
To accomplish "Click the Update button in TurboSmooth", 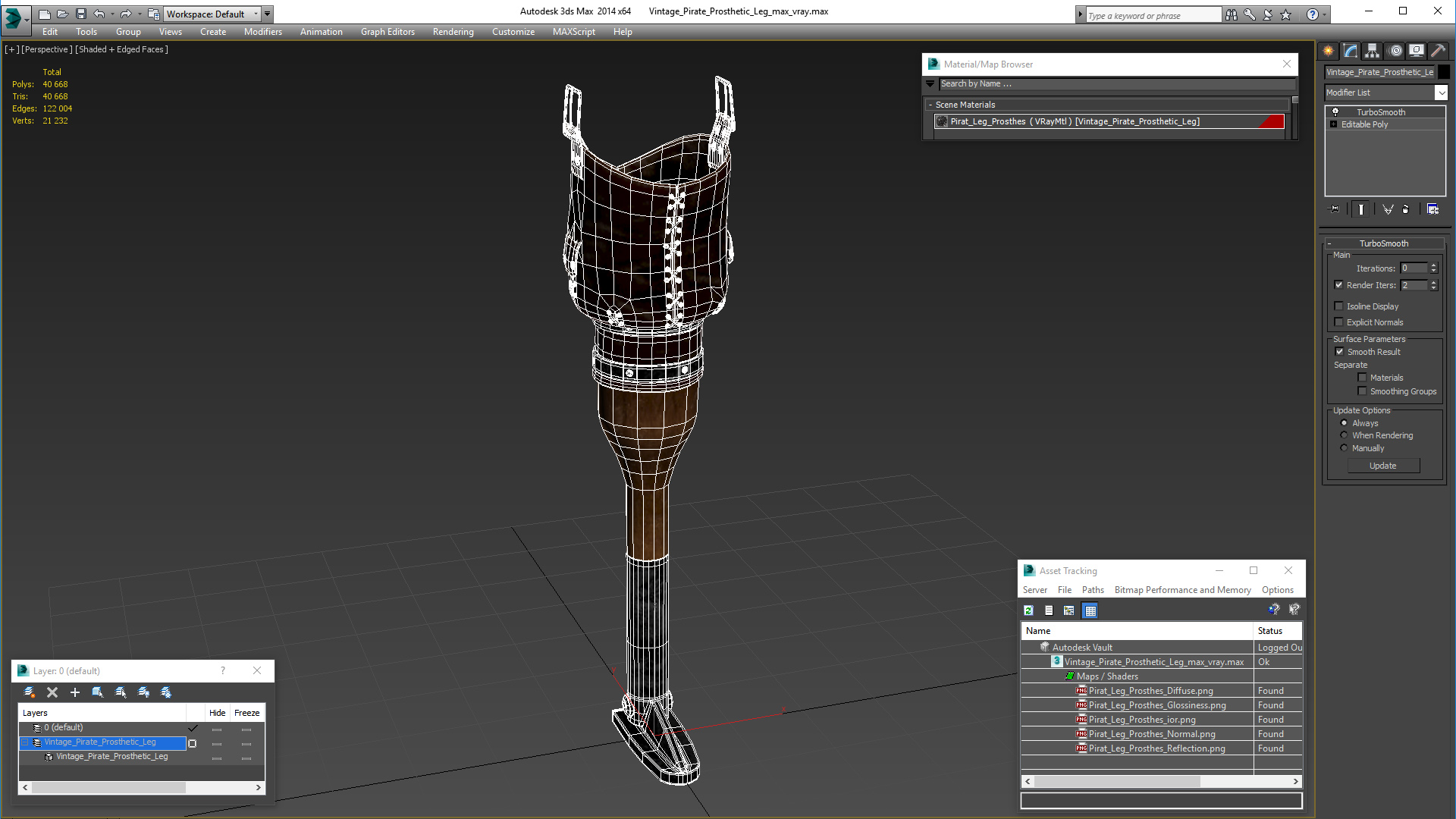I will point(1384,465).
